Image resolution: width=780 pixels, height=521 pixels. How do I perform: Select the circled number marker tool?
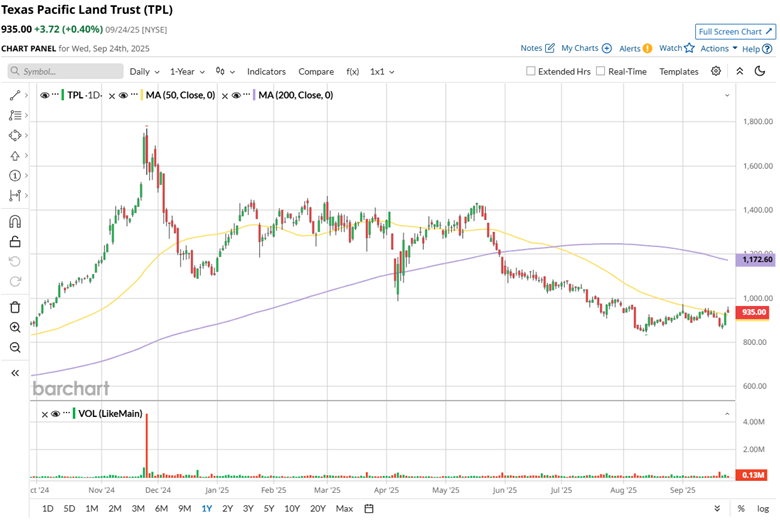coord(14,175)
